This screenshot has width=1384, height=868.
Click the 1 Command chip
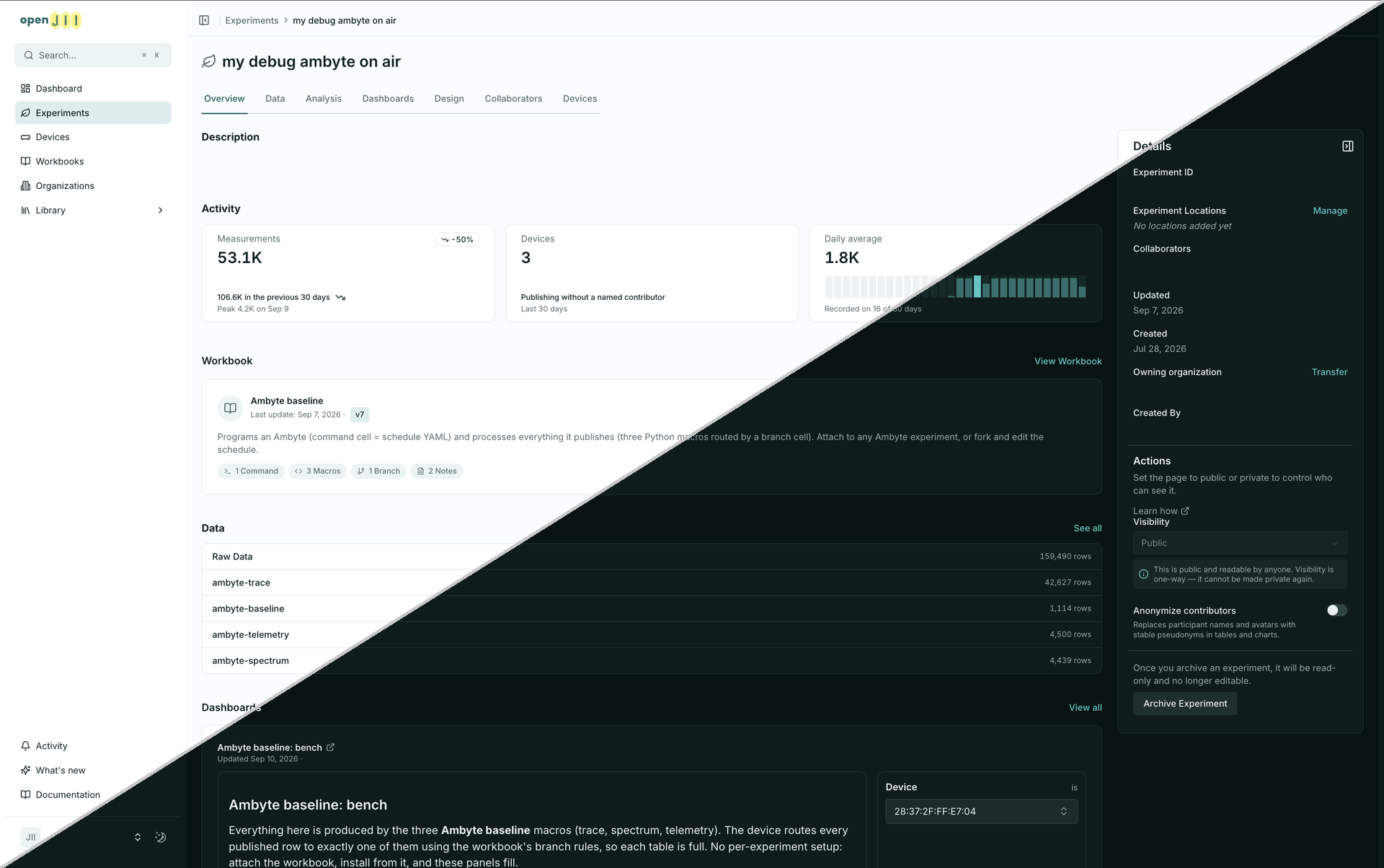click(x=251, y=471)
